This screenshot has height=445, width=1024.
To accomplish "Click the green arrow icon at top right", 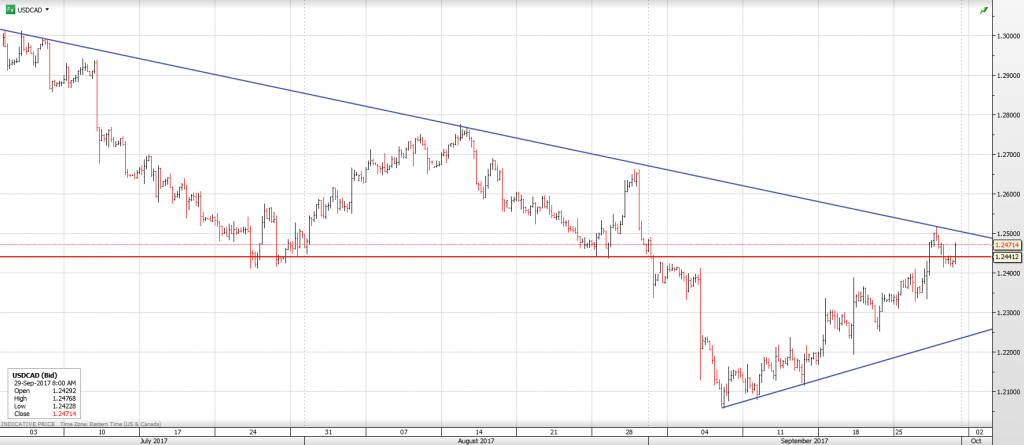I will click(983, 9).
